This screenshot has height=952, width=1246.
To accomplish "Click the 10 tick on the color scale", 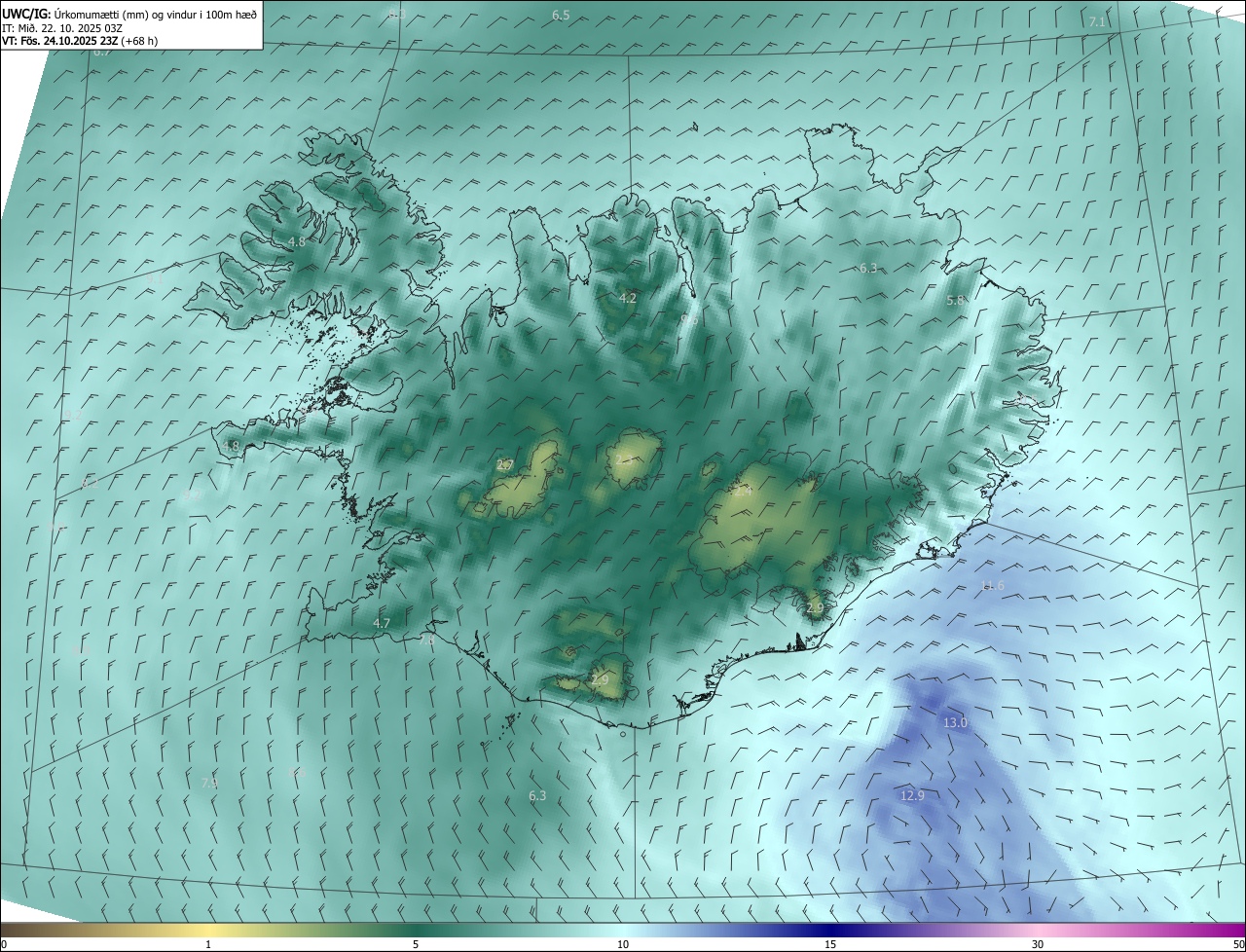I will pos(623,944).
